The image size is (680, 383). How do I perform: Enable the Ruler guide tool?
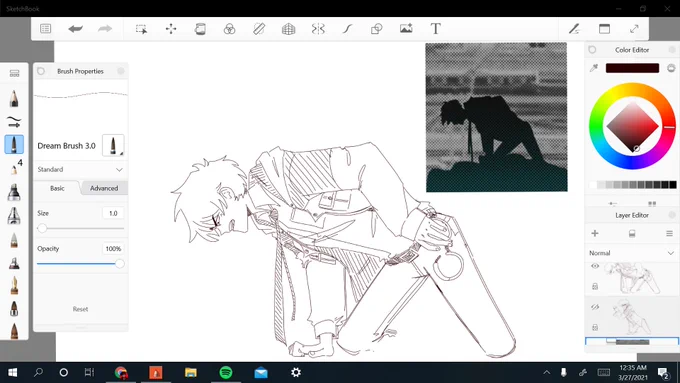pos(259,29)
